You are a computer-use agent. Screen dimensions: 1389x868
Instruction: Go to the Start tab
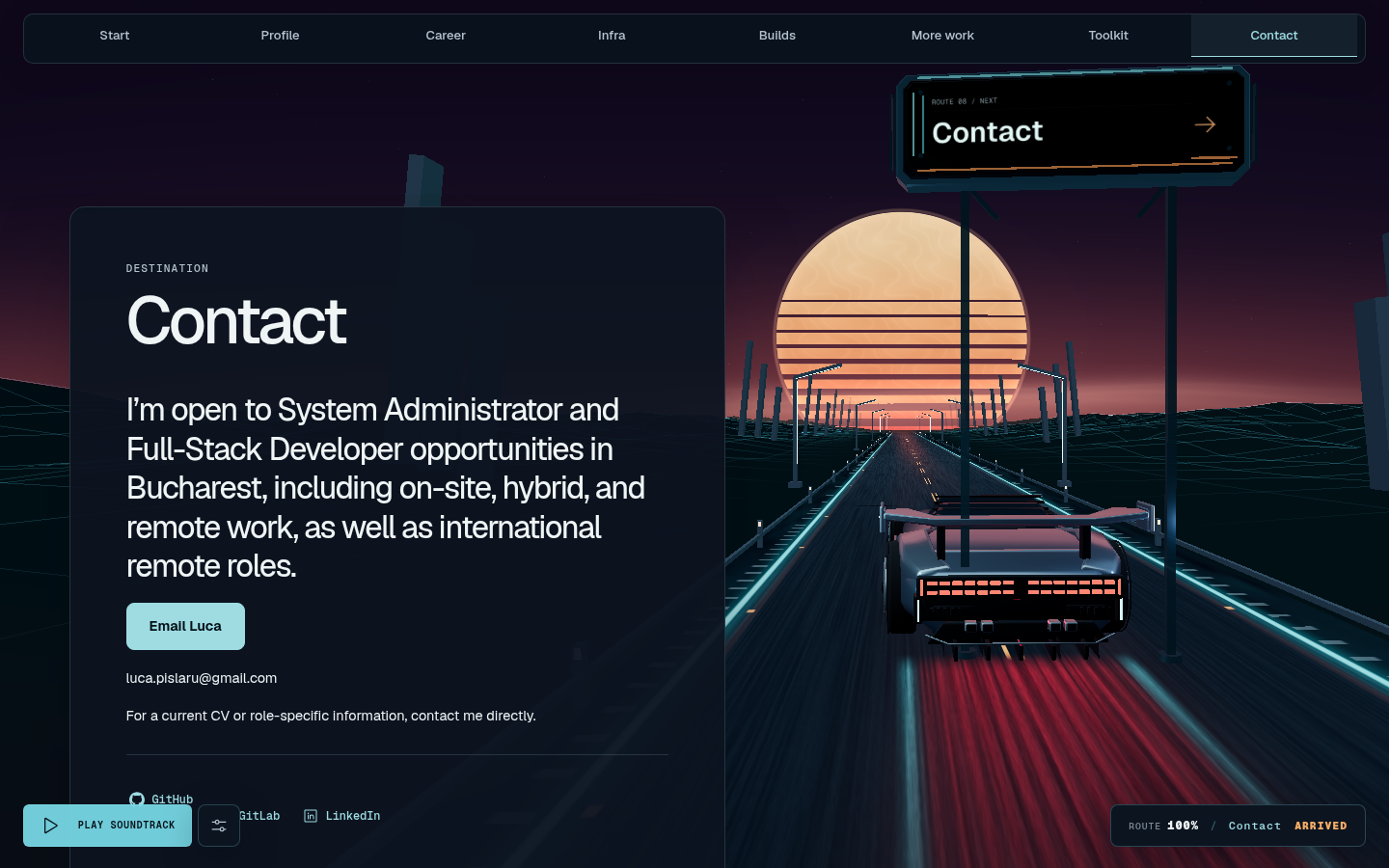115,36
